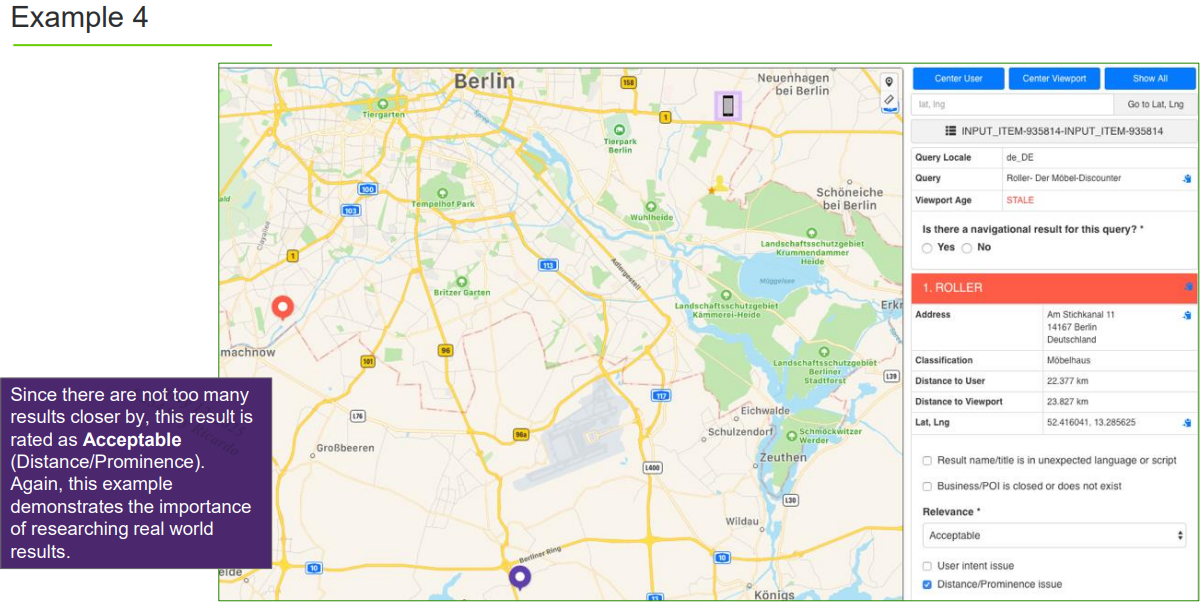Screen dimensions: 1203x605
Task: Click the user device phone icon on map
Action: [x=728, y=105]
